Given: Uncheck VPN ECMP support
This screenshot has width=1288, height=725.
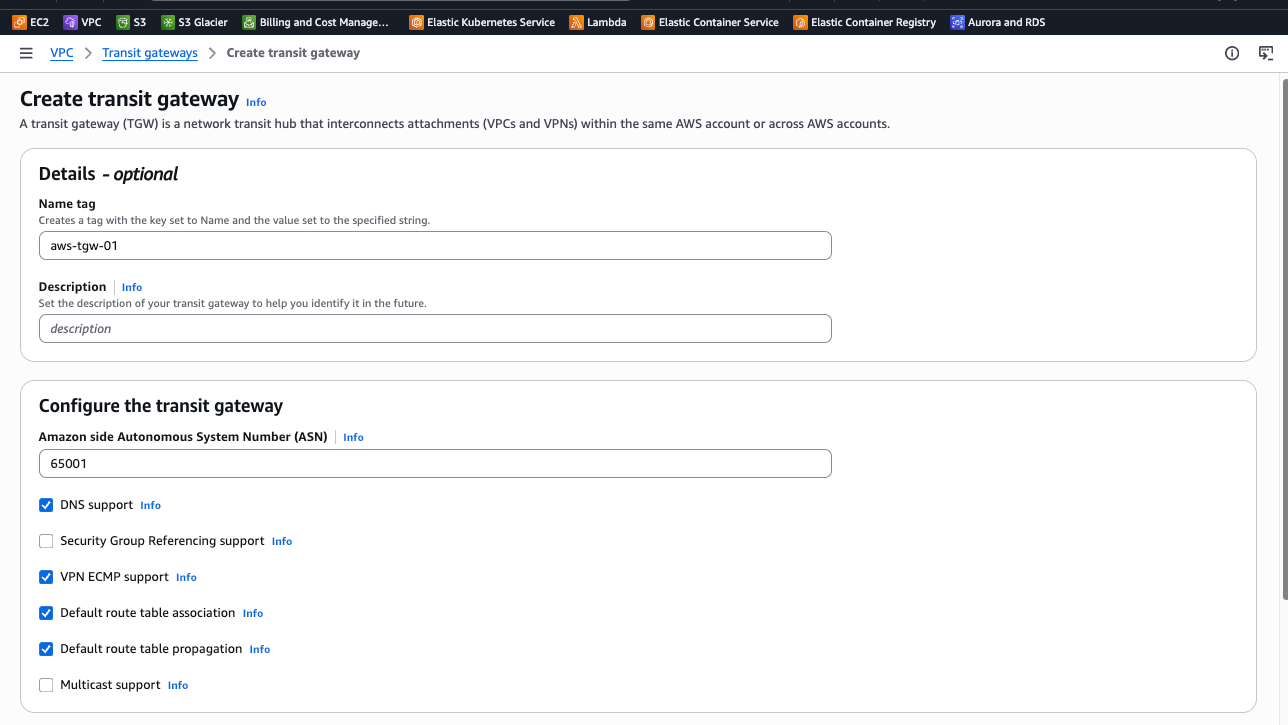Looking at the screenshot, I should [x=46, y=577].
